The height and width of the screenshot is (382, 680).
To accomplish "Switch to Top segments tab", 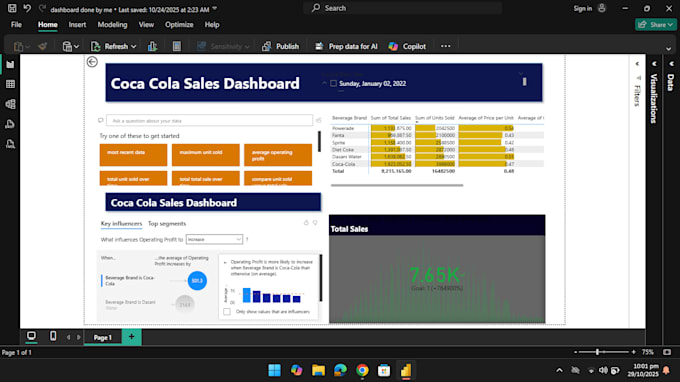I will (167, 224).
